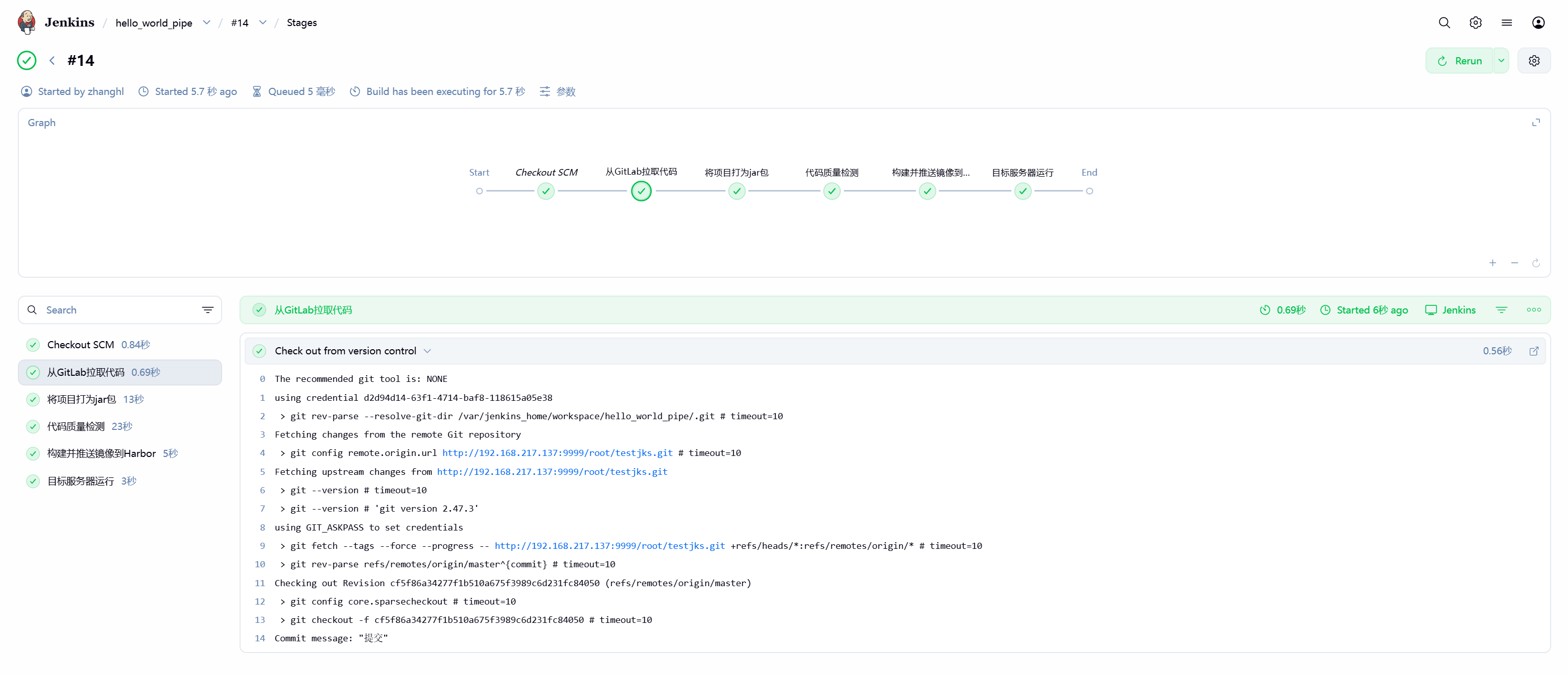
Task: Click the Graph End node
Action: click(1089, 191)
